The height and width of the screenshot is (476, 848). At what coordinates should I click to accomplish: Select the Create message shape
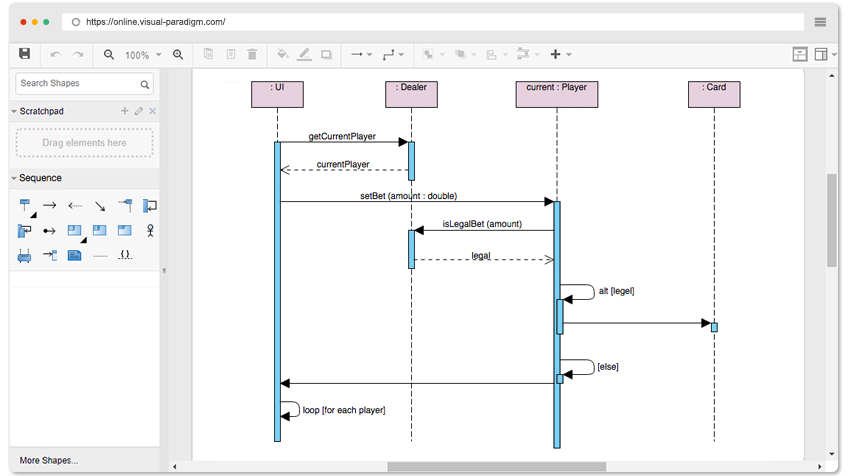125,205
